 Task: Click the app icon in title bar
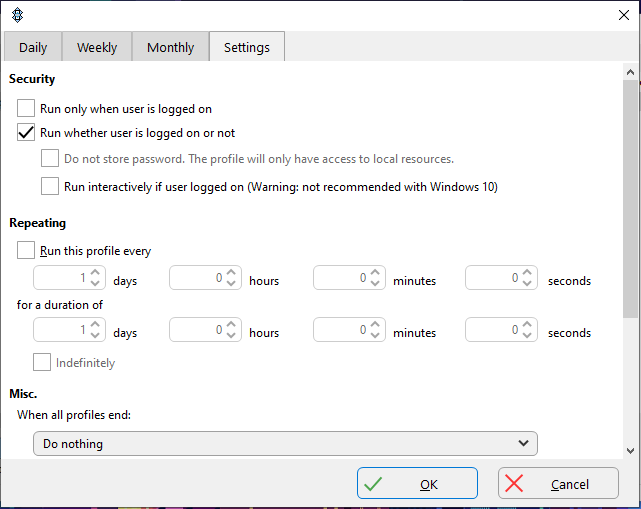click(18, 16)
